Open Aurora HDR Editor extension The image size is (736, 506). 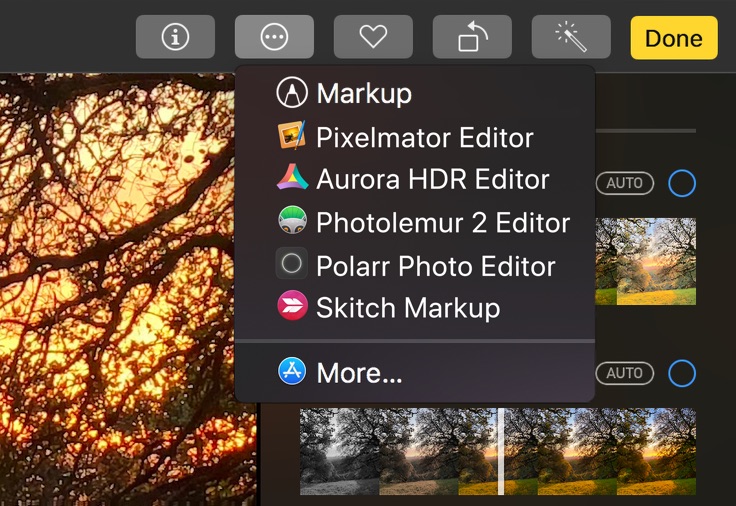415,179
